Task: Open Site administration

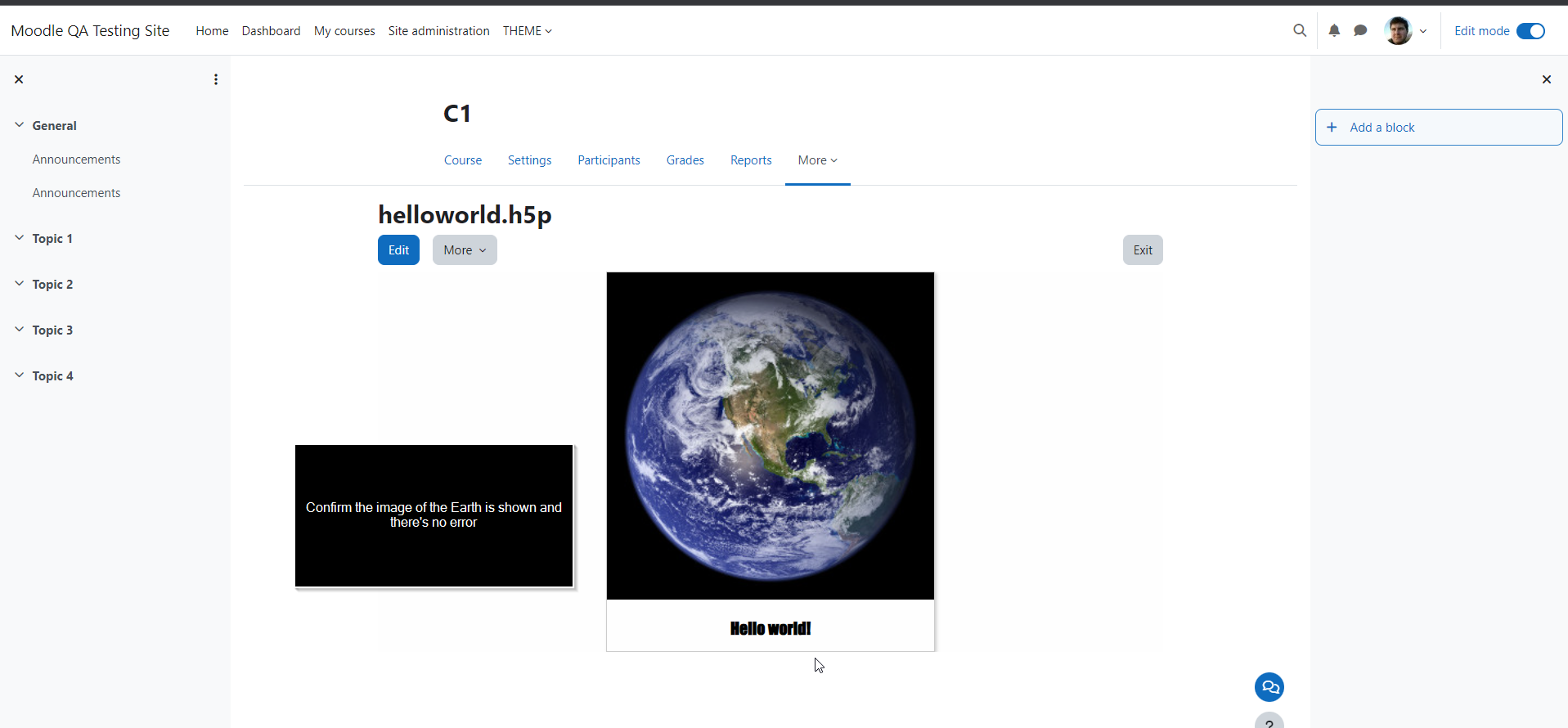Action: pos(438,31)
